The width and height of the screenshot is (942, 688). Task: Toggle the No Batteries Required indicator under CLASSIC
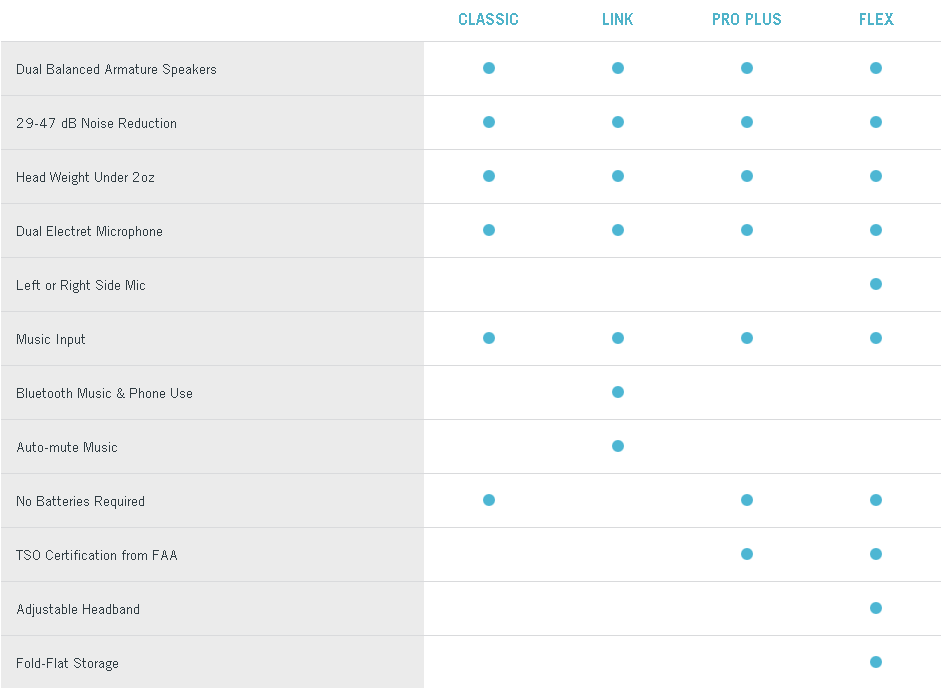click(x=489, y=500)
